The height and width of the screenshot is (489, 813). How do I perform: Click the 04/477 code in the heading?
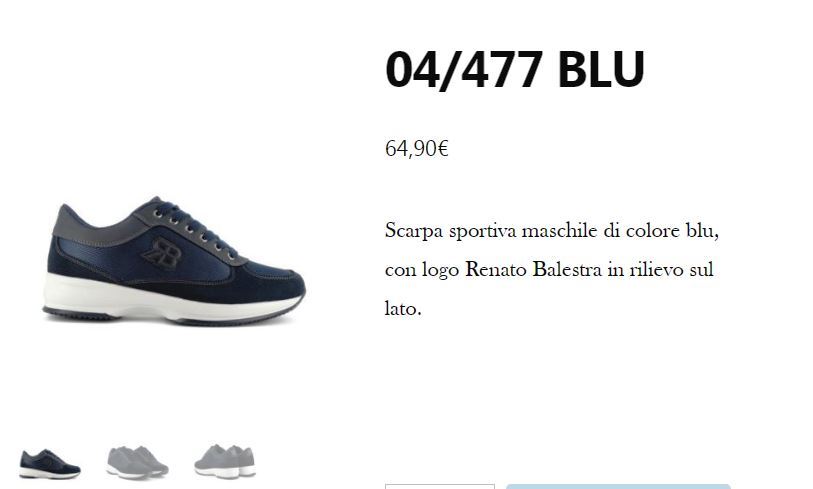coord(464,69)
